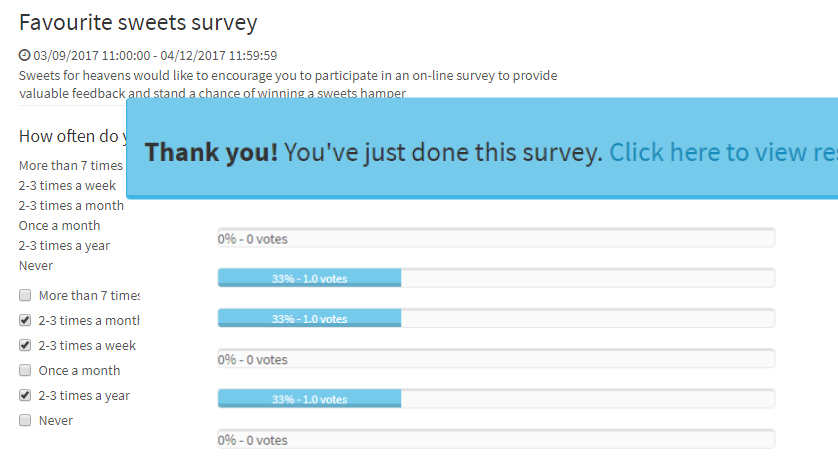
Task: Tick the Never checkbox
Action: pyautogui.click(x=25, y=420)
